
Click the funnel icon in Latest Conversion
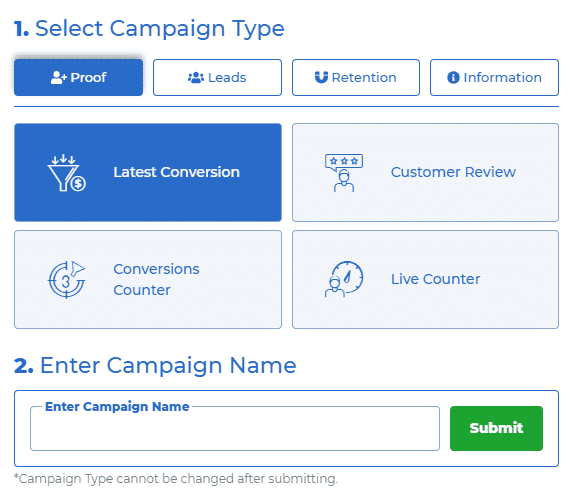66,173
